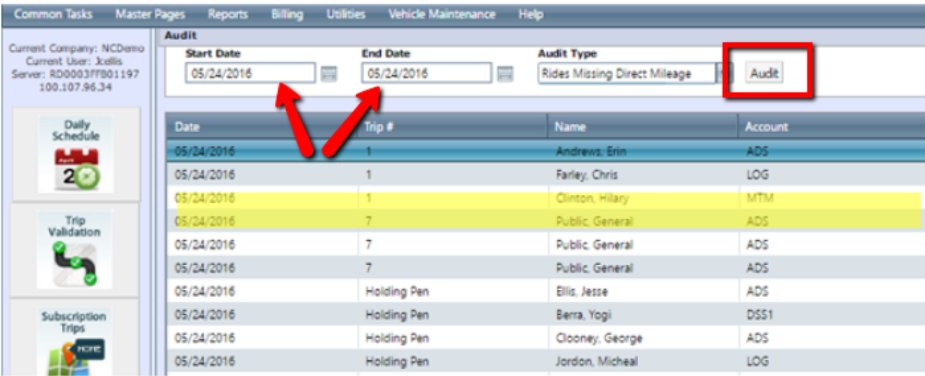
Task: Open the Help menu
Action: coord(531,14)
